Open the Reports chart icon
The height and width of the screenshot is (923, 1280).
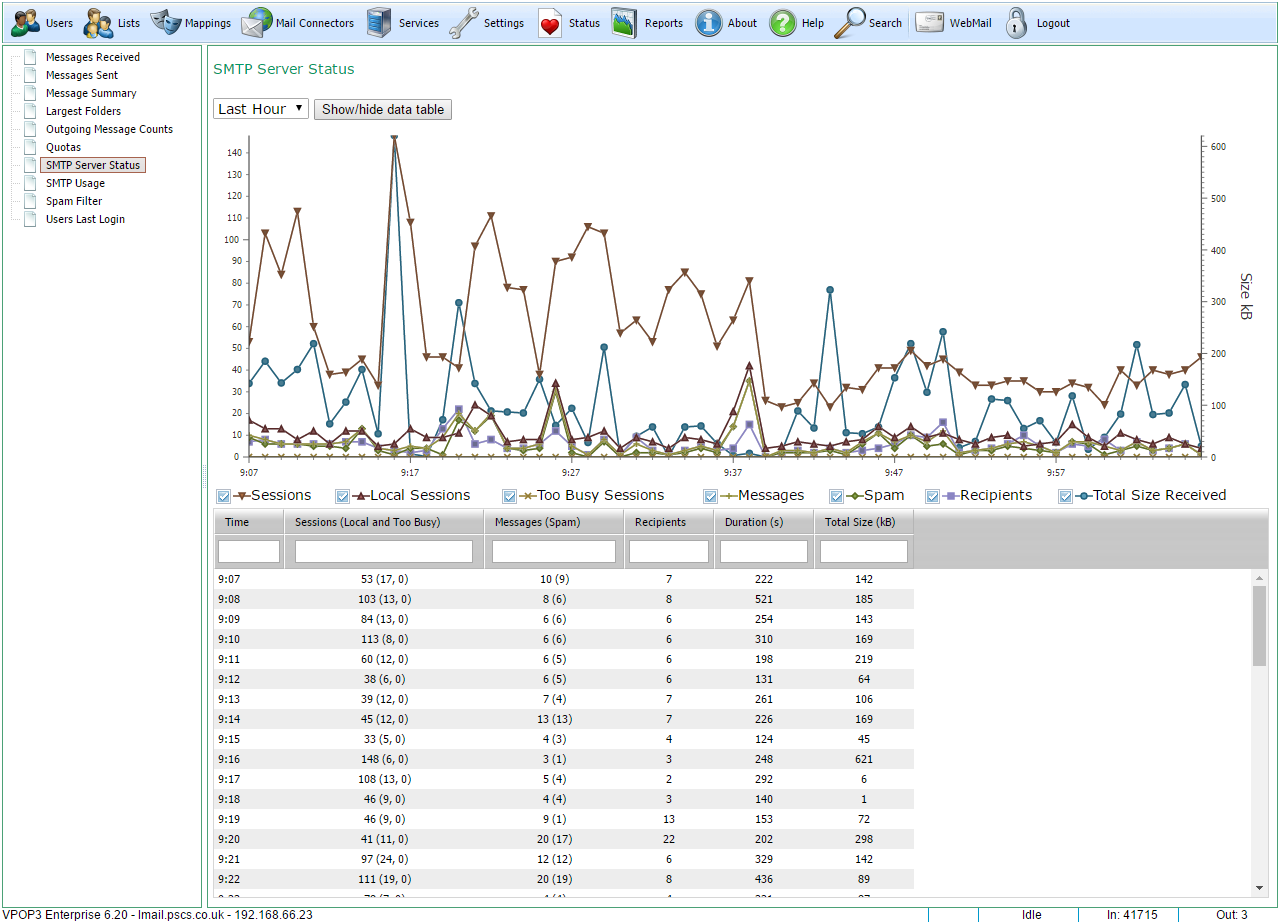624,22
